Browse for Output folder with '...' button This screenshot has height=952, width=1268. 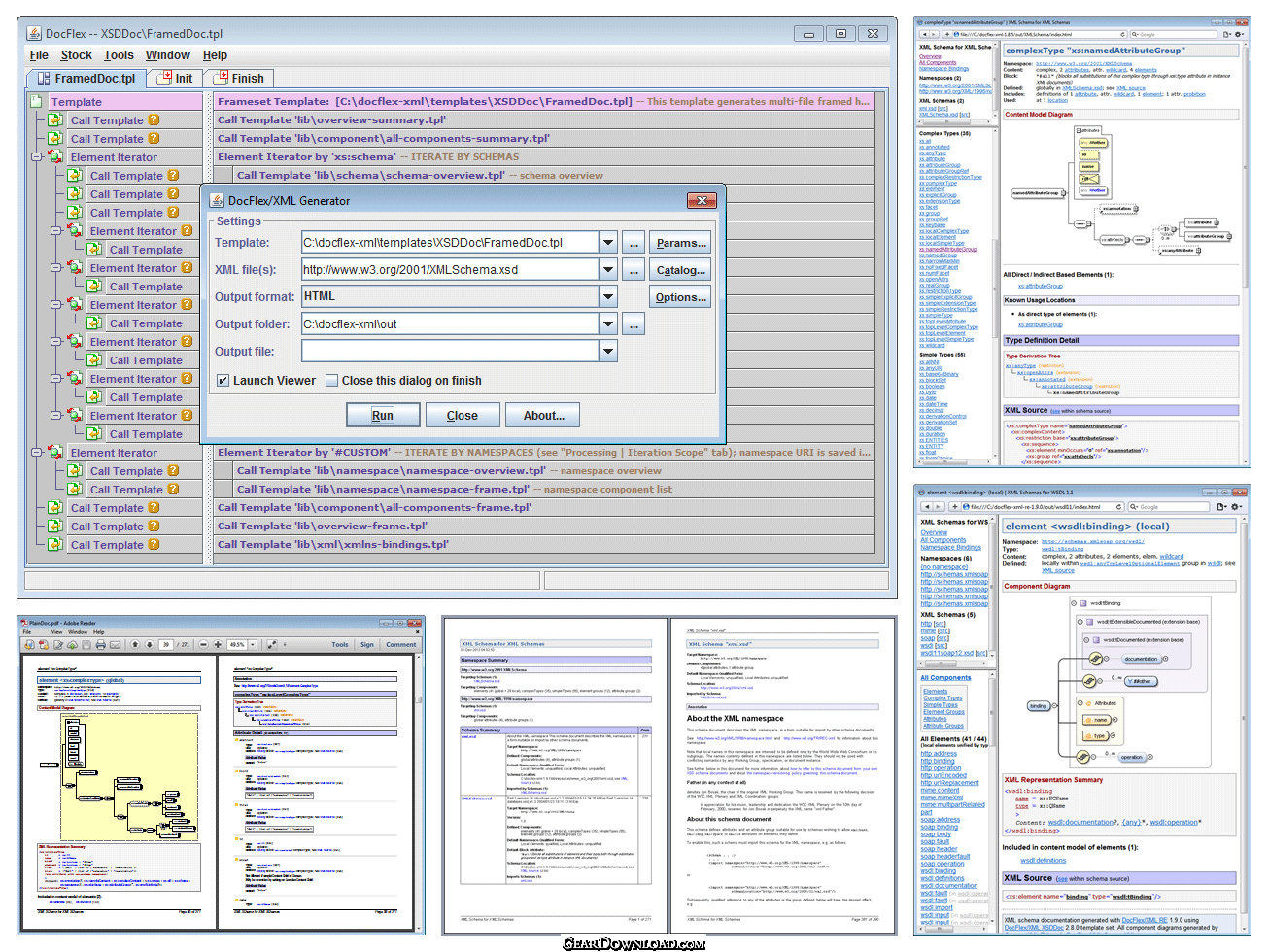[634, 324]
